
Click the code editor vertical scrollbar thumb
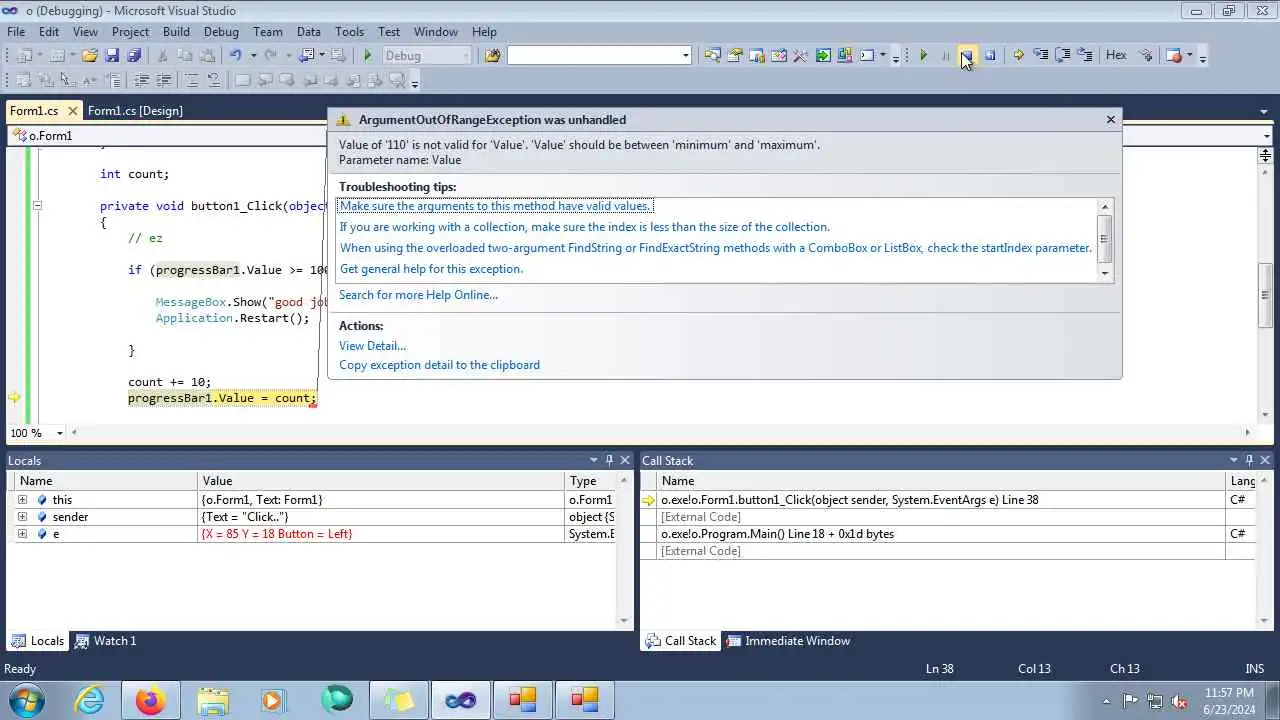(1265, 295)
